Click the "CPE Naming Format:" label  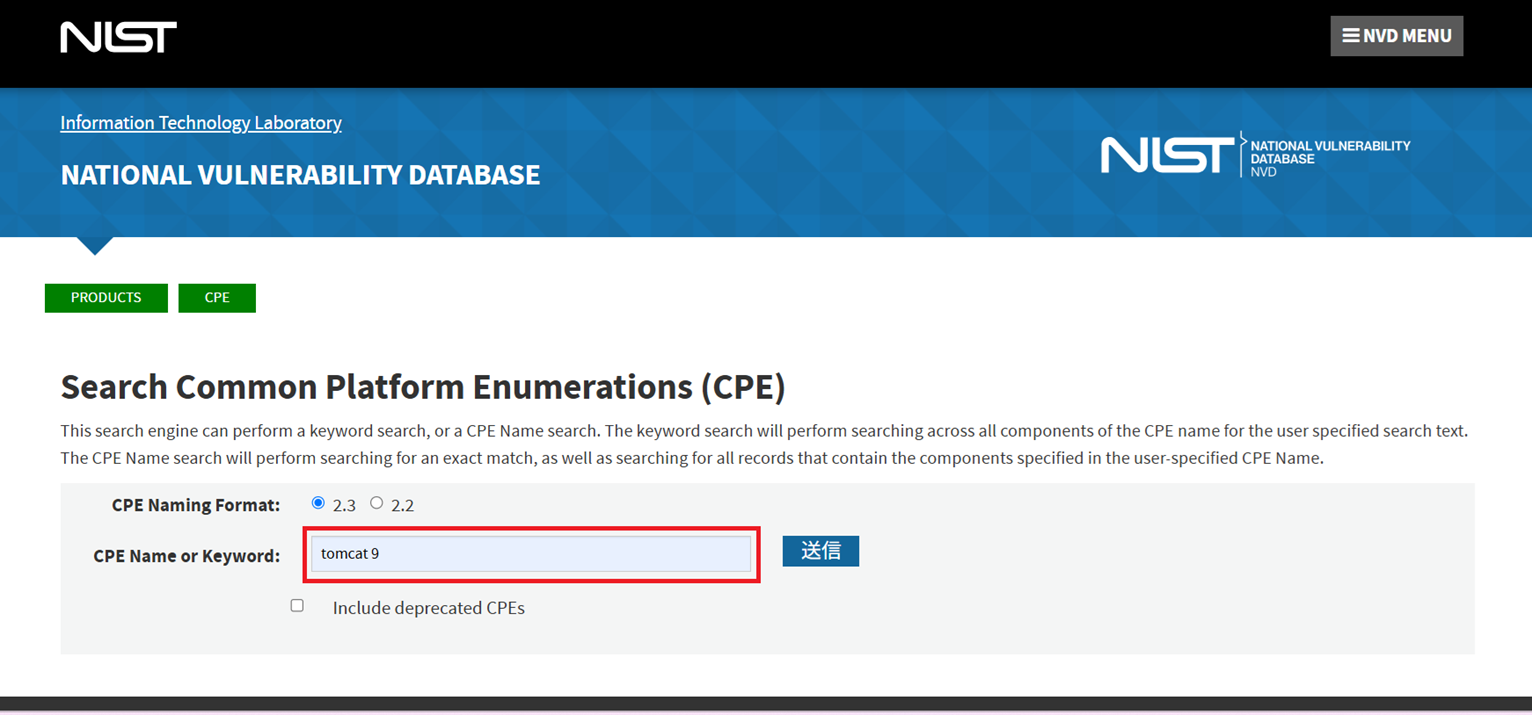[195, 505]
